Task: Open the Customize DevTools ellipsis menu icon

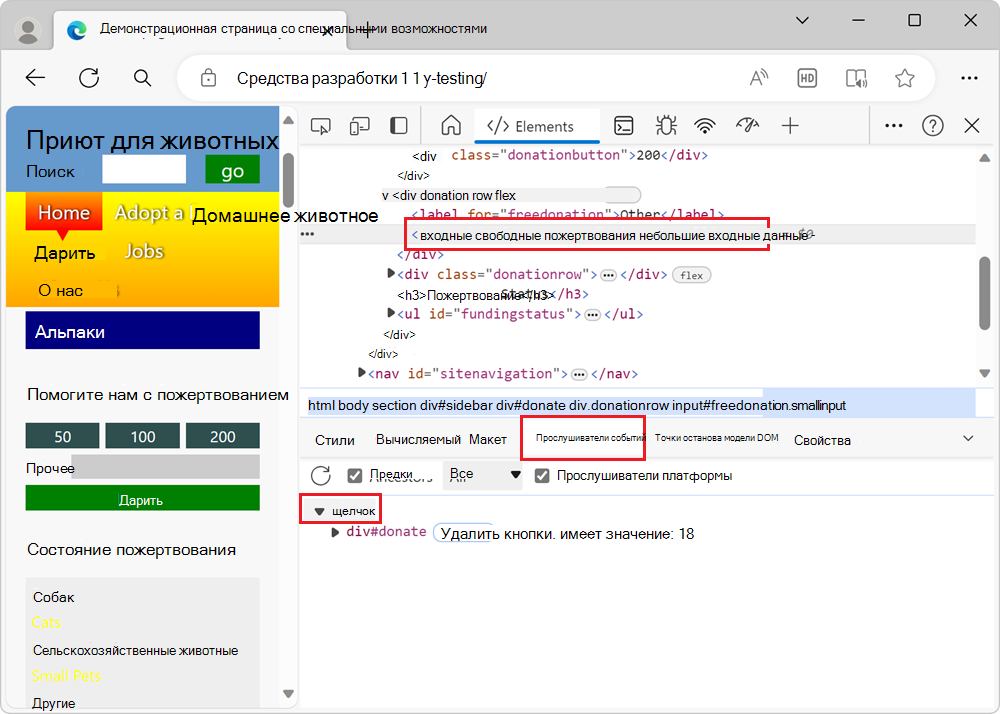Action: coord(894,125)
